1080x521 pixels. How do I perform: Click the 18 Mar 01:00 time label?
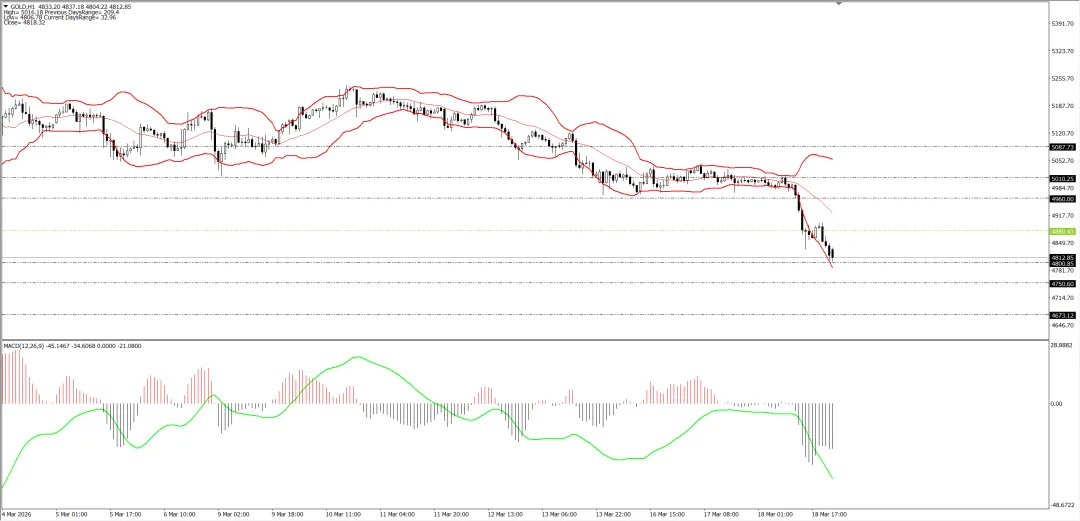tap(775, 515)
